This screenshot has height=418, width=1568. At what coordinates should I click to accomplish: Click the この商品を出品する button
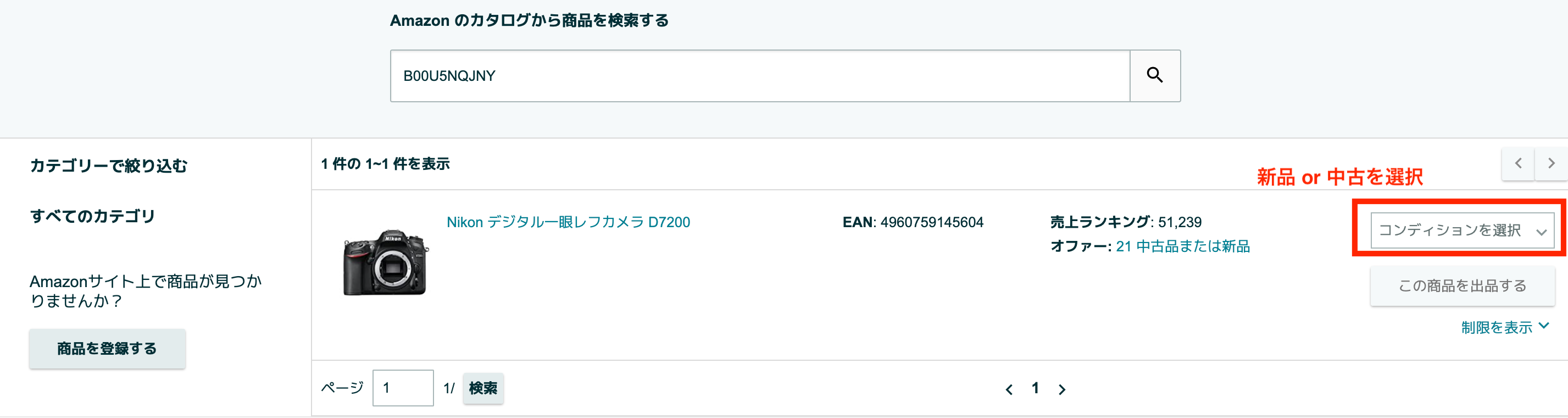pos(1461,286)
